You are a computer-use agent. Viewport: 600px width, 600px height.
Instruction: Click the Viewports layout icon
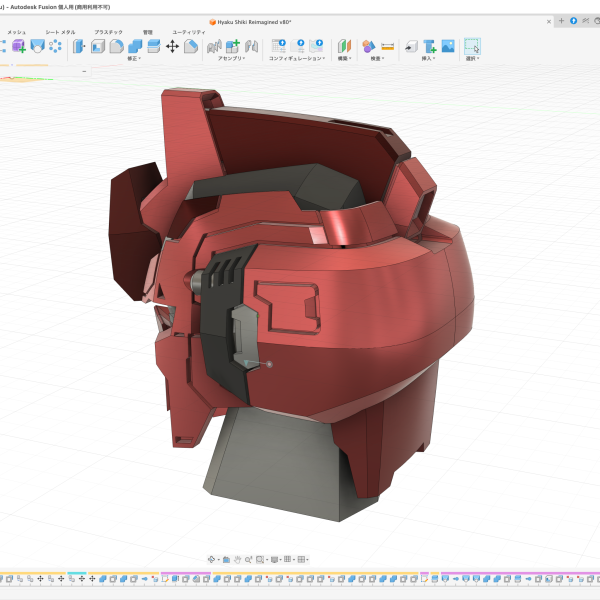pos(301,559)
